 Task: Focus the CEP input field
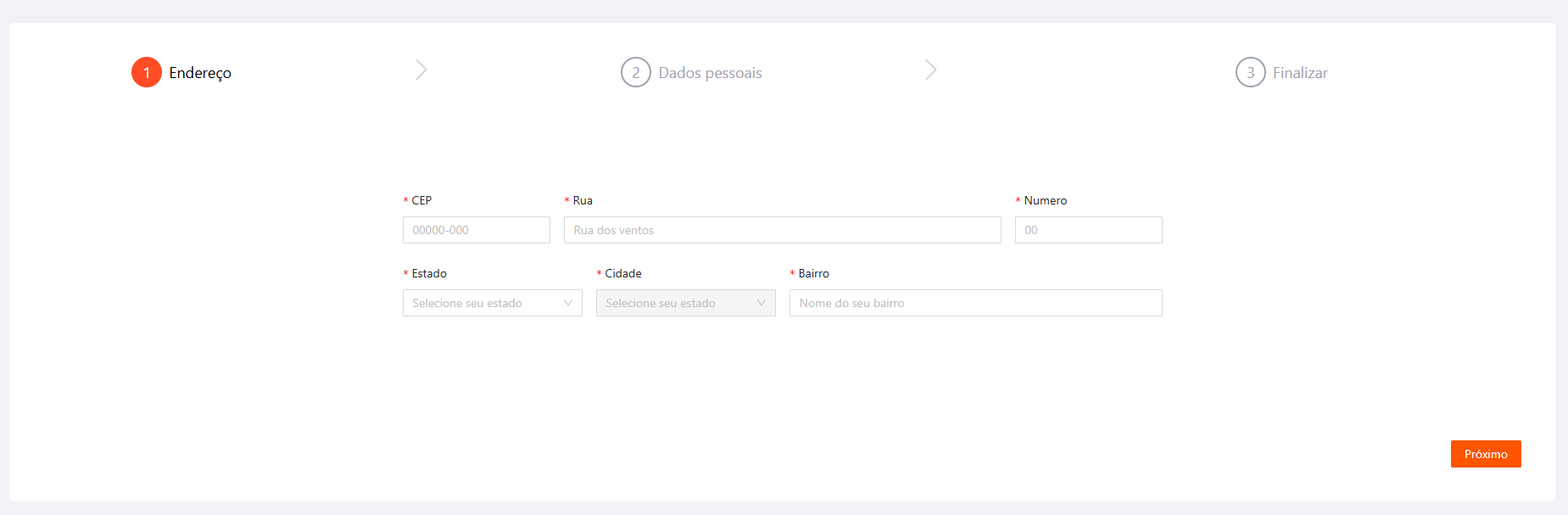click(476, 230)
